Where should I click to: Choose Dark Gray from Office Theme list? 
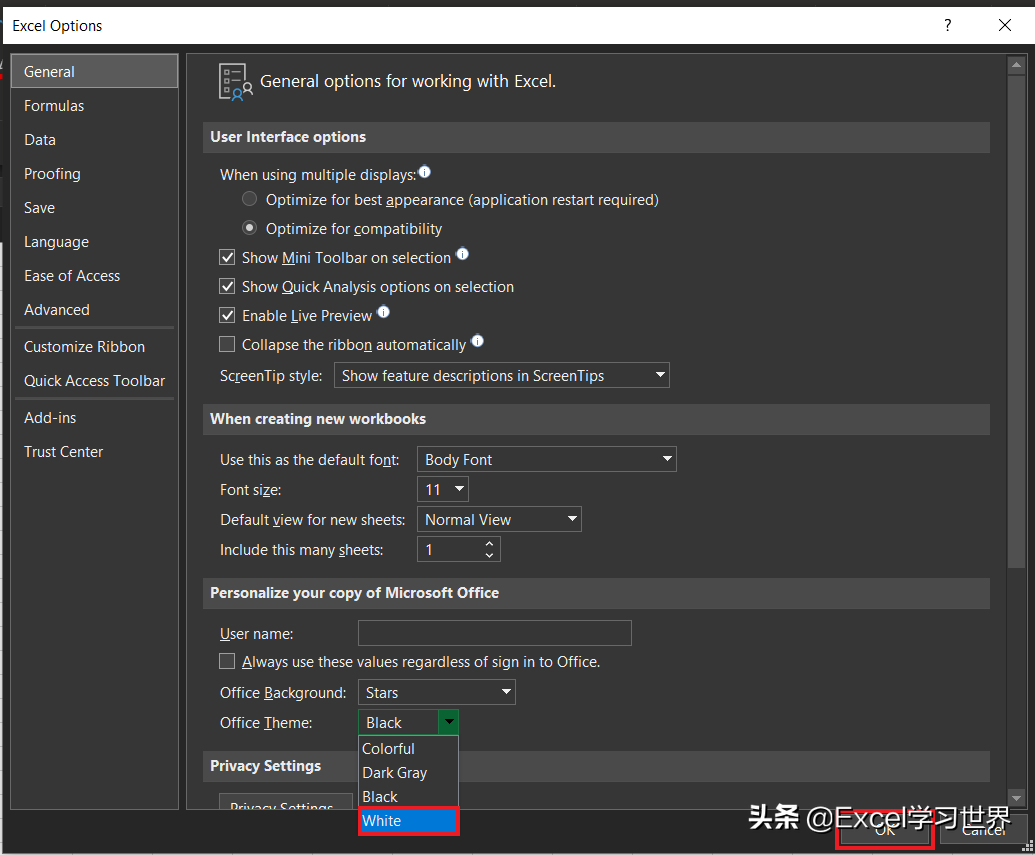[x=408, y=772]
